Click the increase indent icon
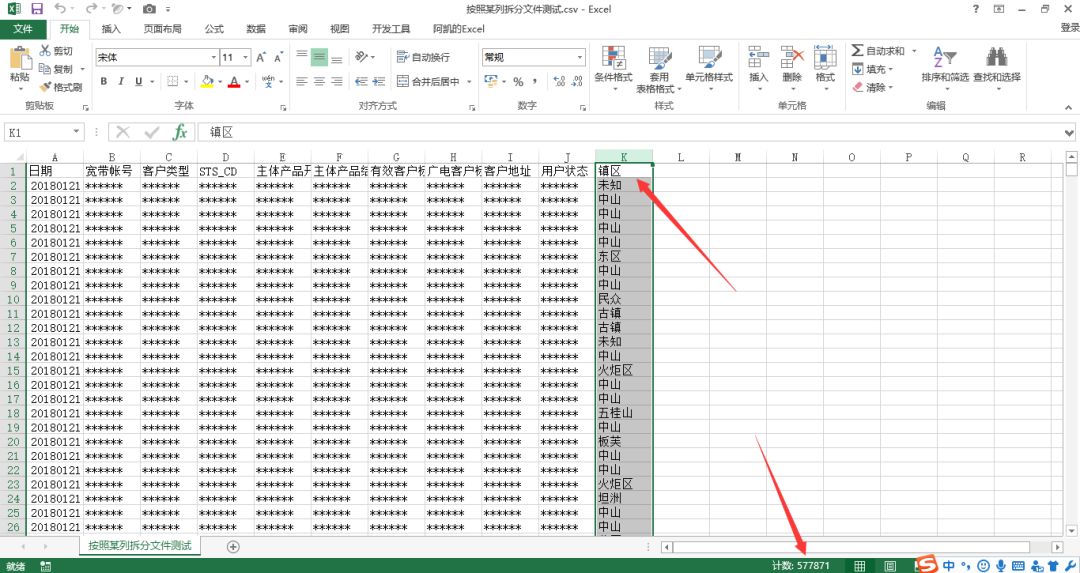Screen dimensions: 1080x573 pyautogui.click(x=378, y=81)
